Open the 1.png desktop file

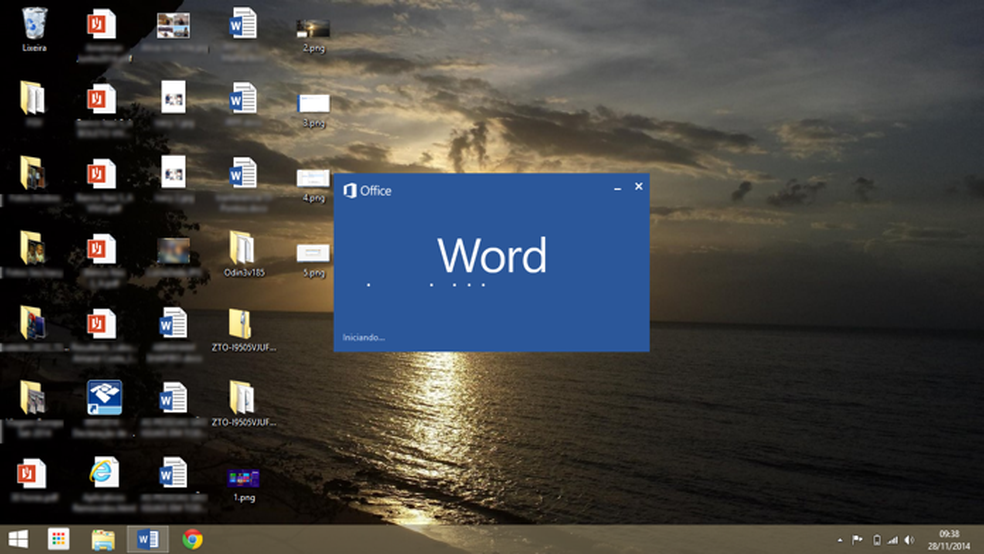[241, 478]
